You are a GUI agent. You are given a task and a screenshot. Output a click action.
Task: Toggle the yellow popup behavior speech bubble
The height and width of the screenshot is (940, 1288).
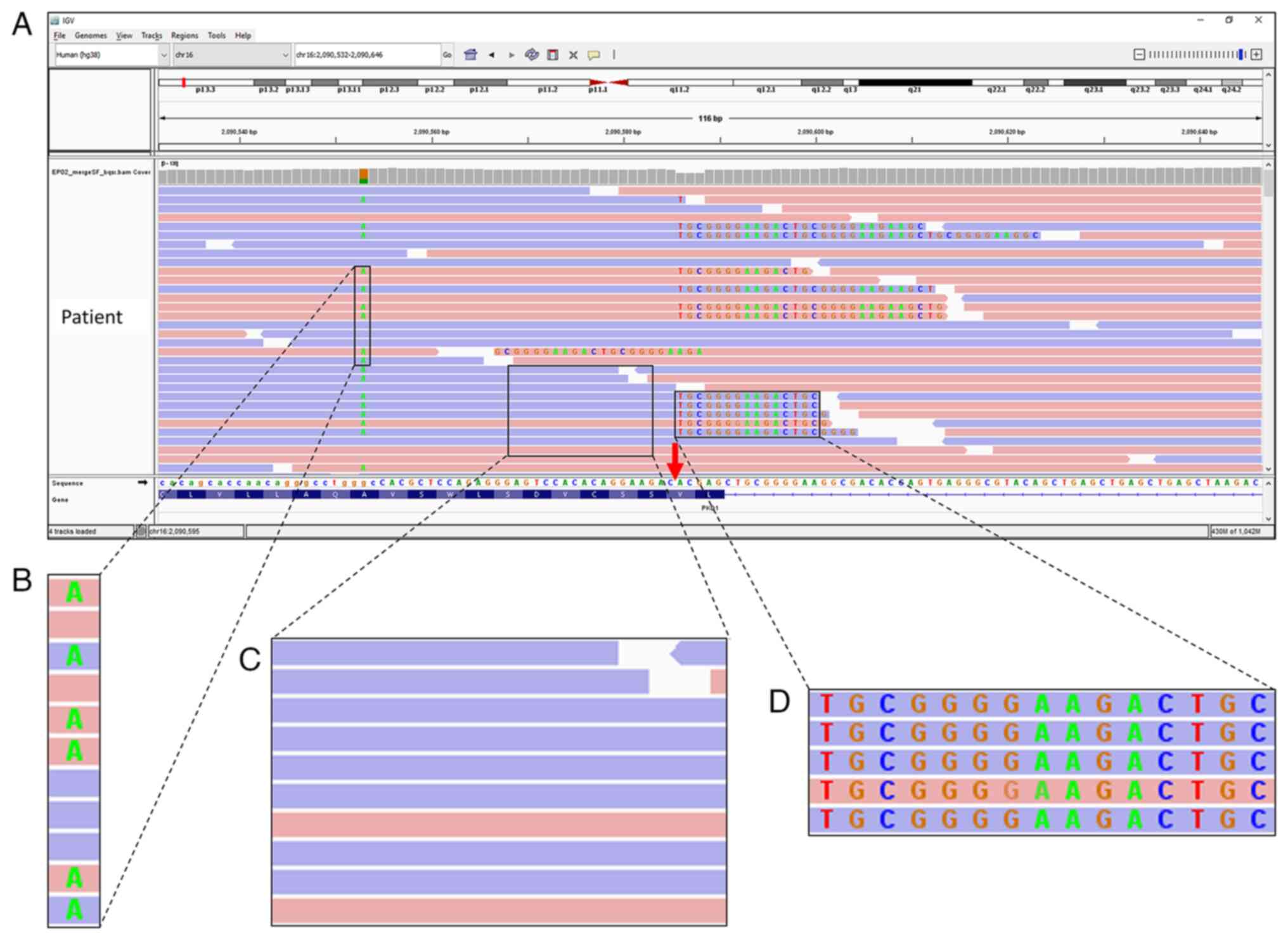[x=593, y=55]
